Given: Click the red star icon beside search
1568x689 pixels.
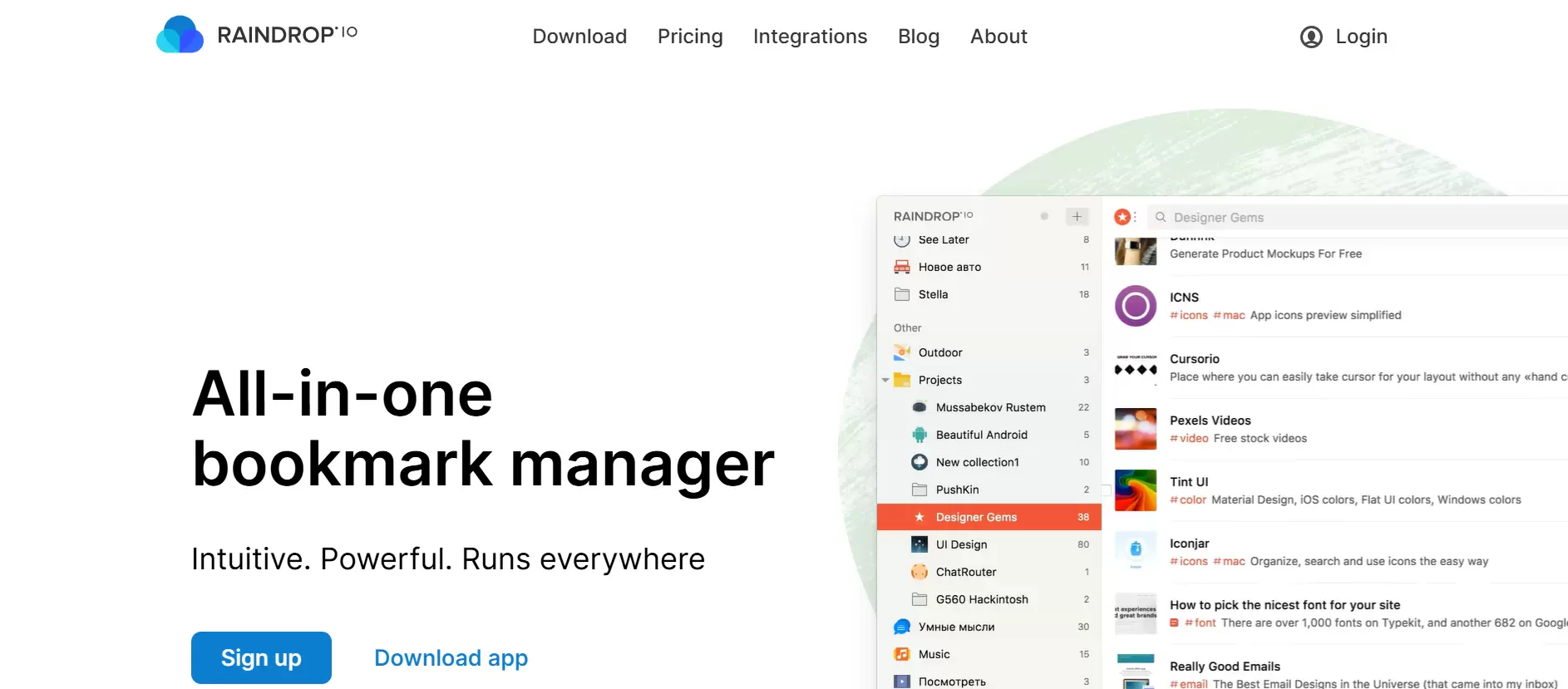Looking at the screenshot, I should pos(1122,217).
